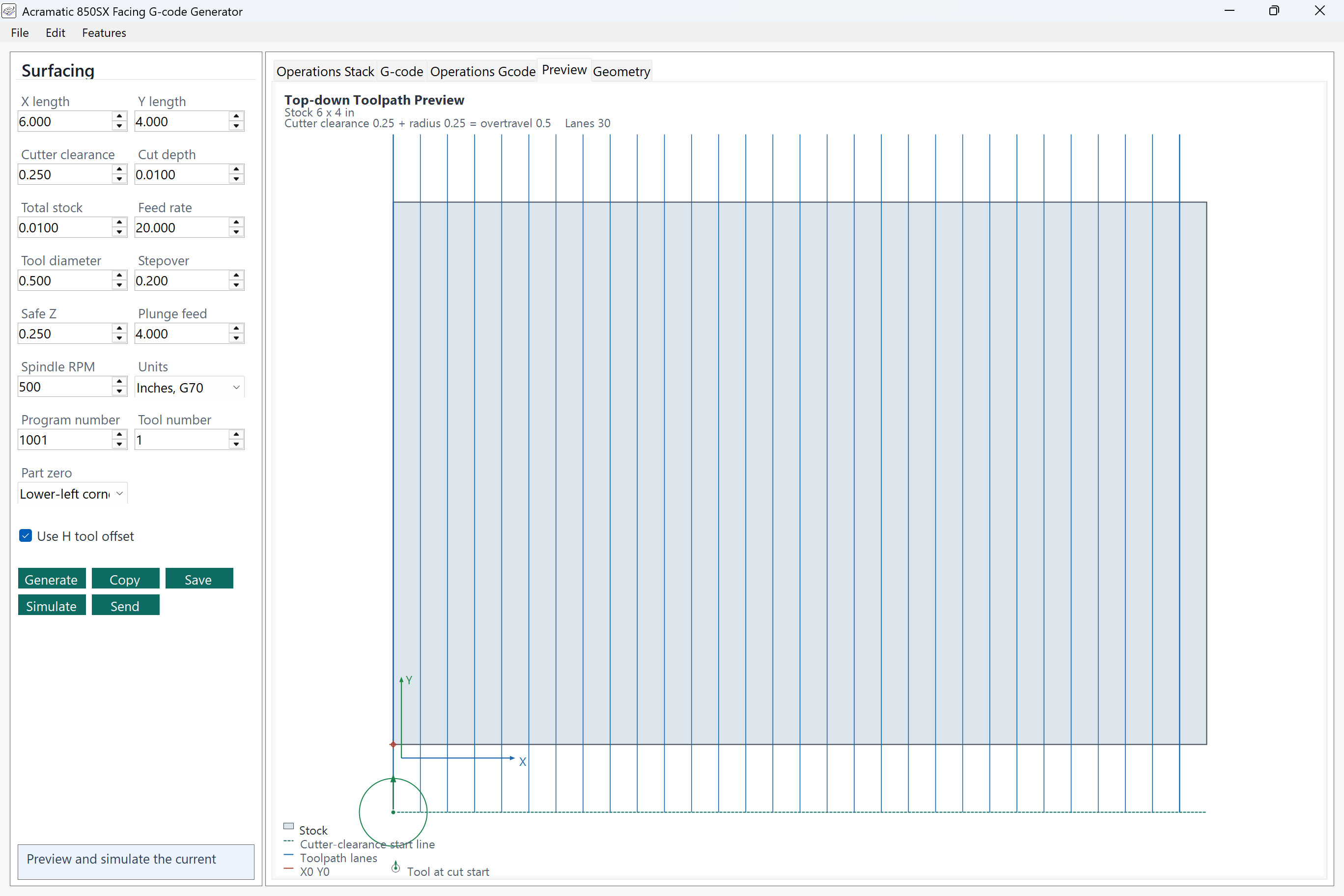Viewport: 1344px width, 896px height.
Task: Increase Cut depth with up arrow
Action: 236,169
